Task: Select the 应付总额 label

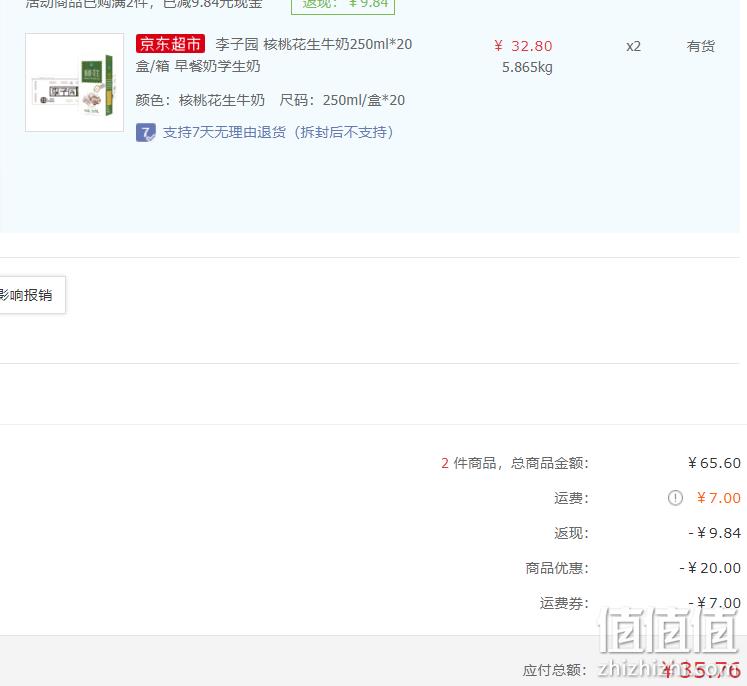Action: coord(555,670)
